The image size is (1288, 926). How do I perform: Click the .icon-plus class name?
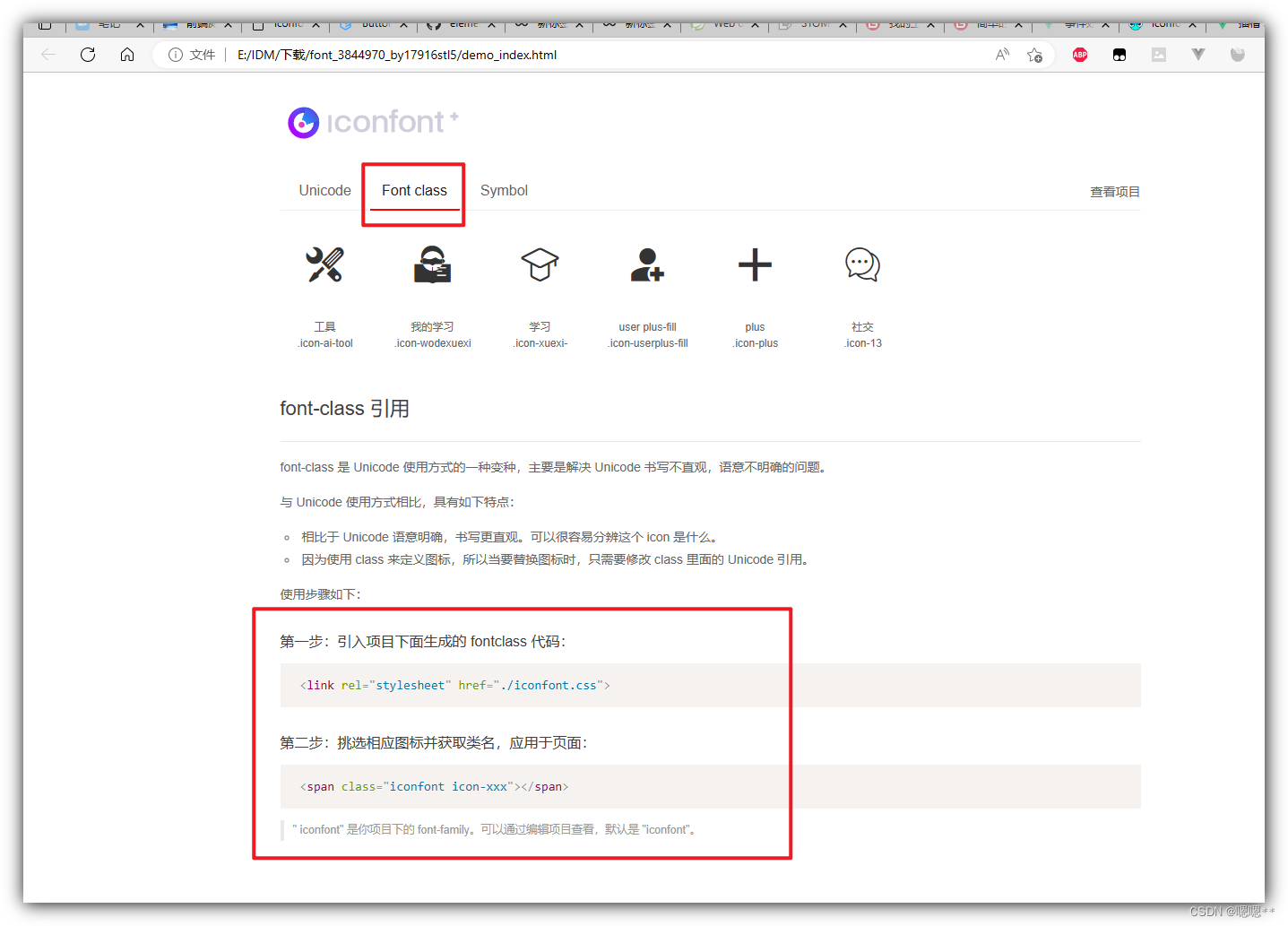pyautogui.click(x=756, y=343)
